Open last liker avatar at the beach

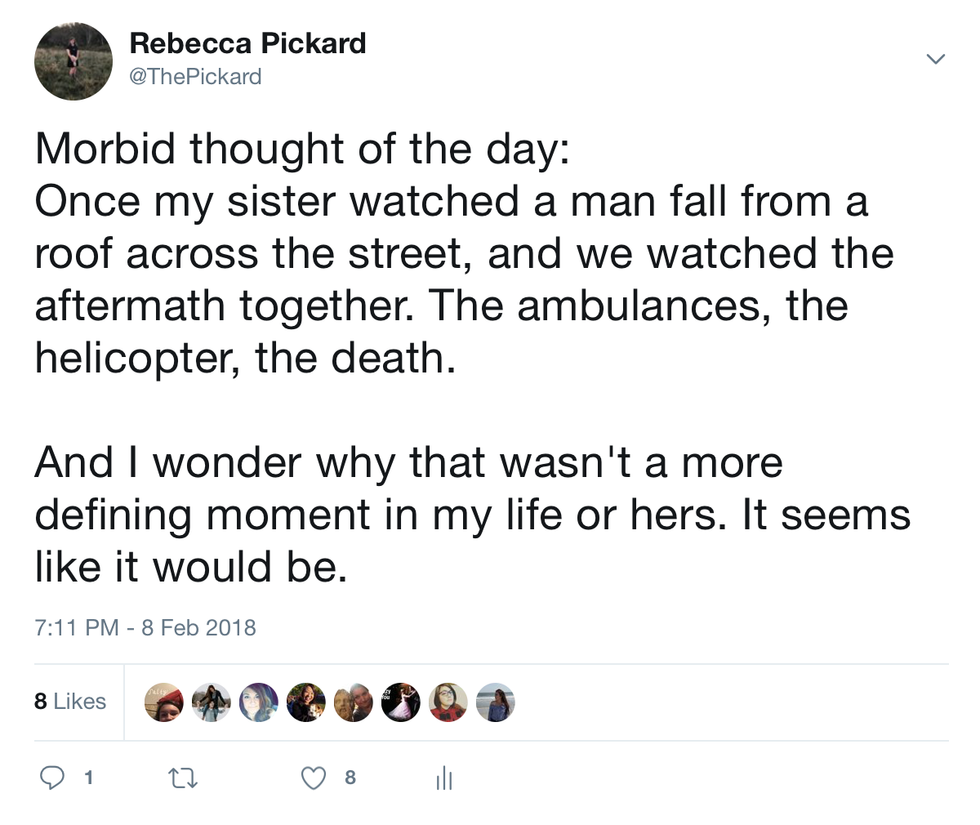pyautogui.click(x=494, y=702)
